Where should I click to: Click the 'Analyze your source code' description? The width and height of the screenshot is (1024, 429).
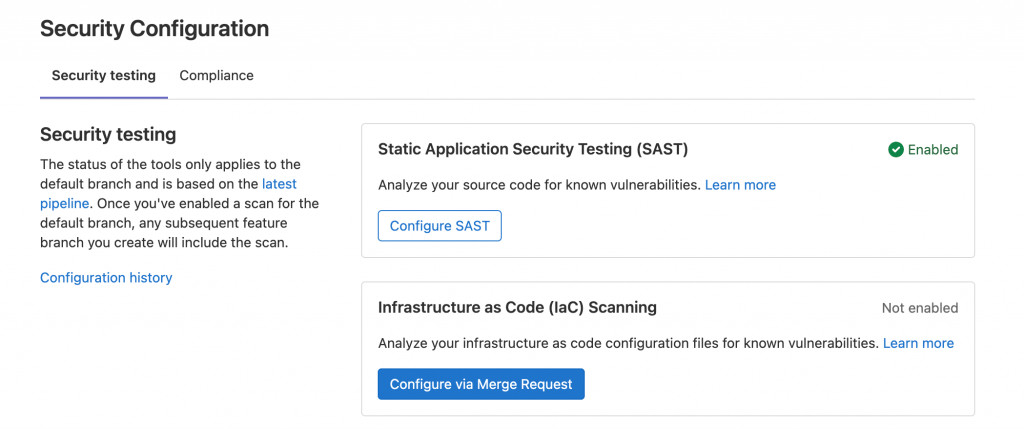coord(539,185)
